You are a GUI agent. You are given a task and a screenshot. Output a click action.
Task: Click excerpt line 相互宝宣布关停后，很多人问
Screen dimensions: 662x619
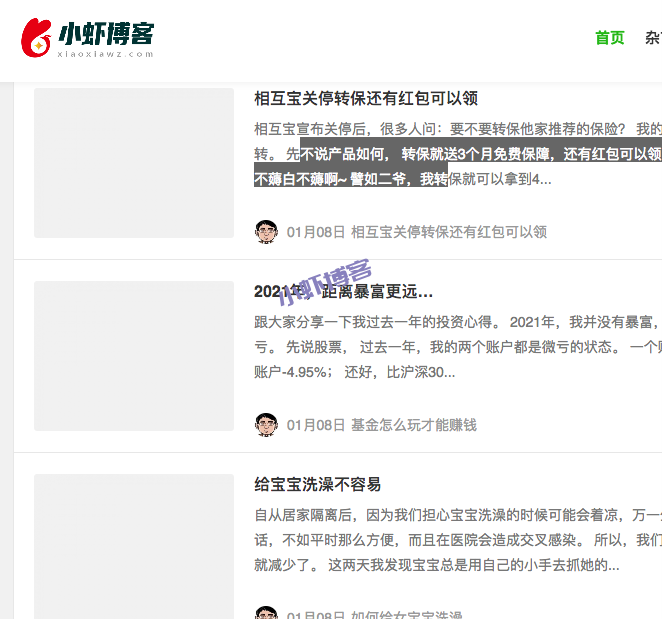[458, 129]
